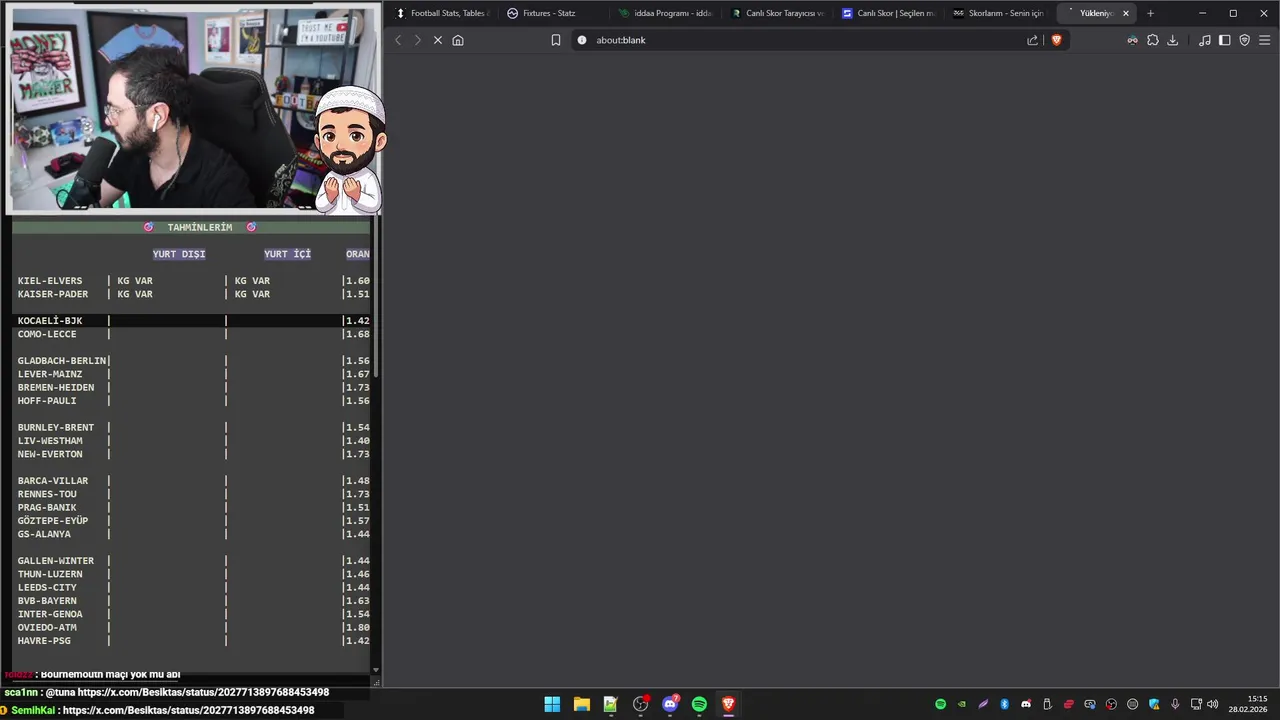Open Discord from the taskbar
The height and width of the screenshot is (720, 1280).
tap(670, 704)
